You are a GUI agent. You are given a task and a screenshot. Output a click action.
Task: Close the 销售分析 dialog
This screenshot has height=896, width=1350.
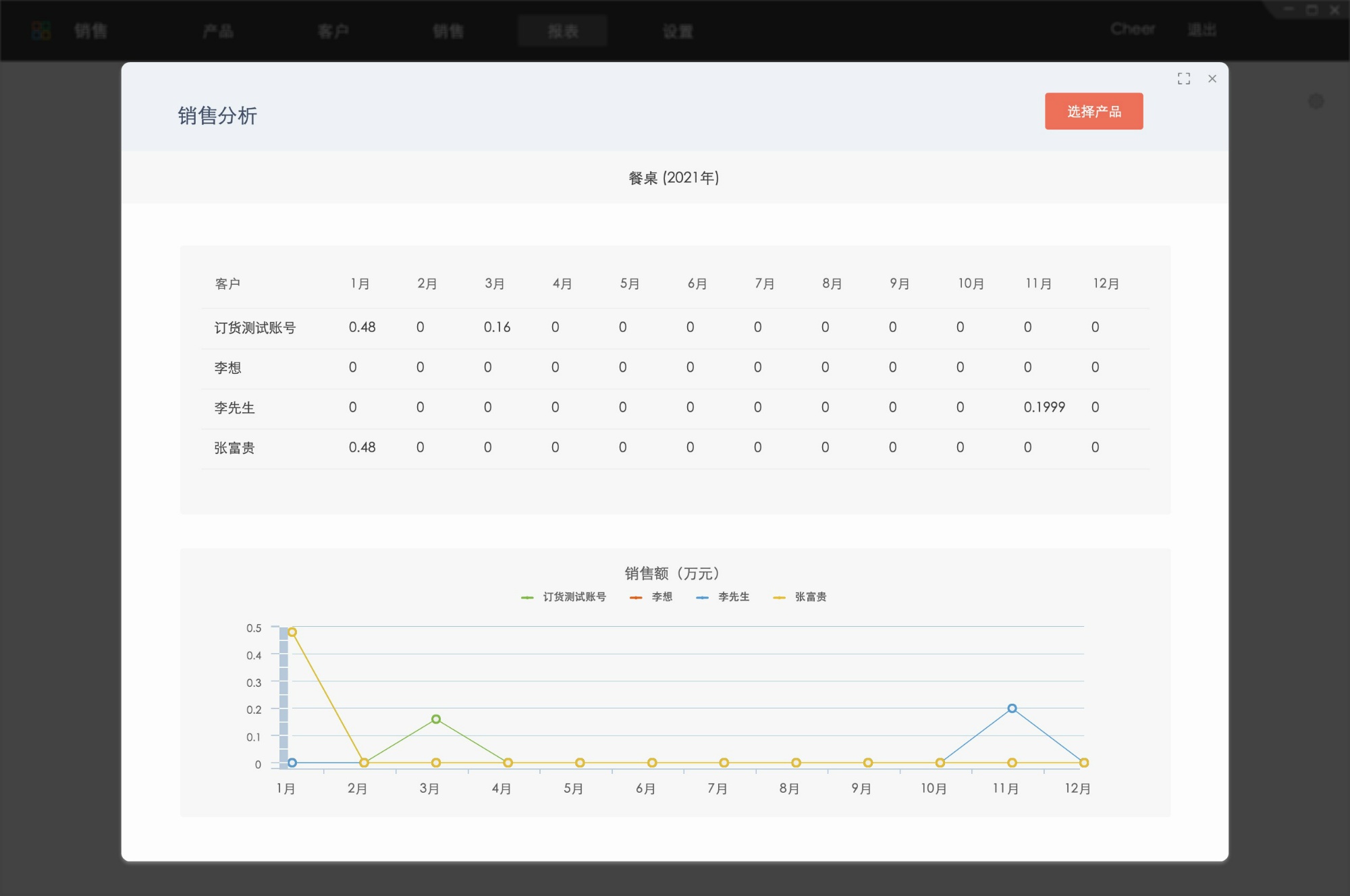coord(1212,79)
